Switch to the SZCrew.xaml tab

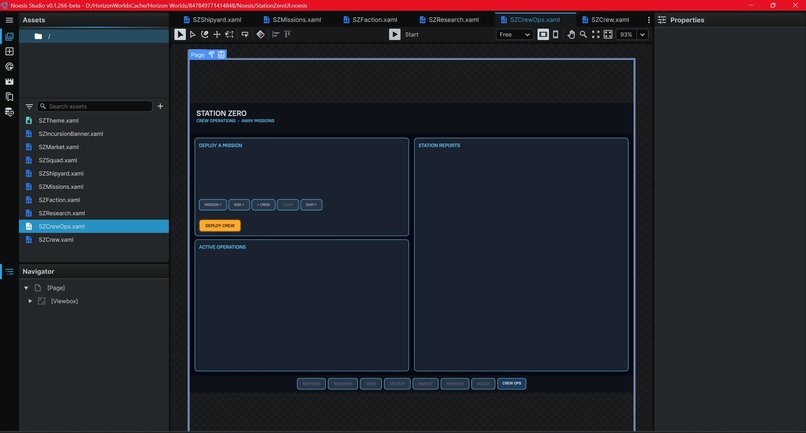pos(605,20)
